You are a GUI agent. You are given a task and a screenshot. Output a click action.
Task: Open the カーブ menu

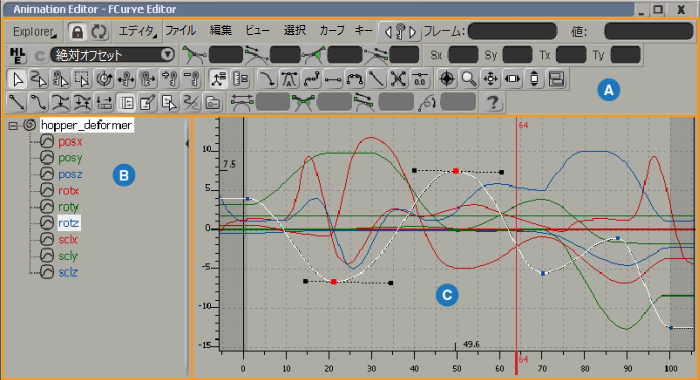[x=332, y=30]
